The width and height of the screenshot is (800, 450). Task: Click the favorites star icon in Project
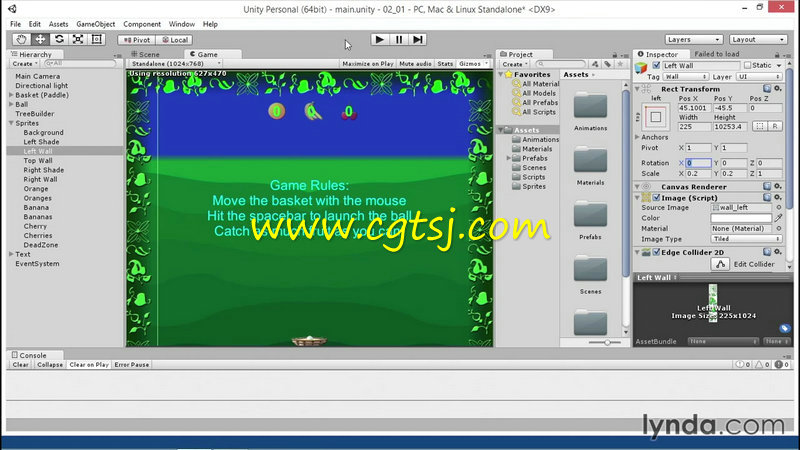[620, 64]
